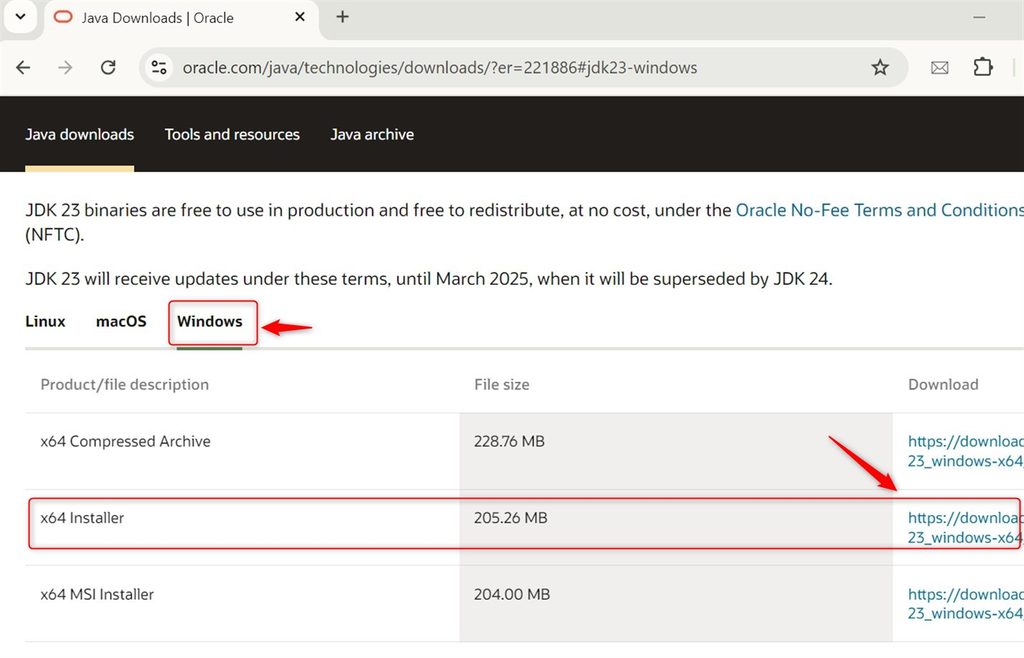The height and width of the screenshot is (658, 1024).
Task: Click the 'x64 Compressed Archive' description text
Action: [x=125, y=441]
